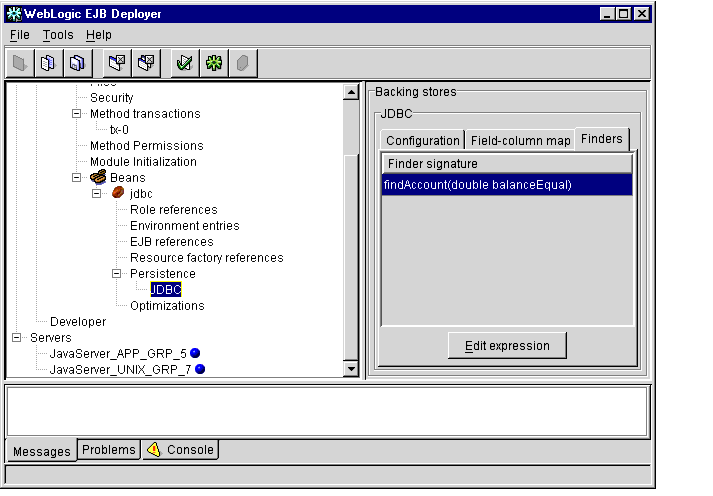This screenshot has height=496, width=713.
Task: Select Role references tree item
Action: pyautogui.click(x=174, y=210)
